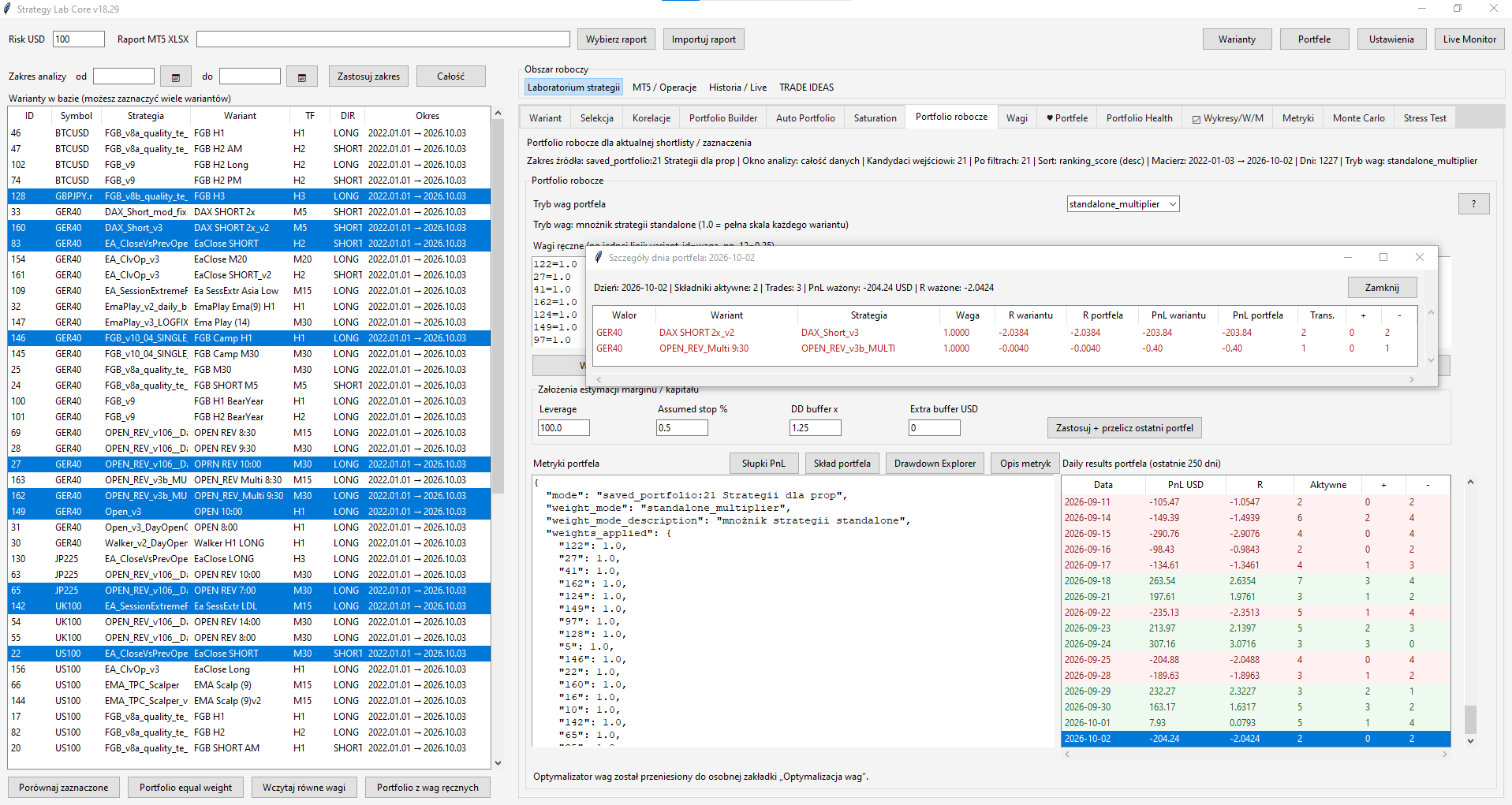
Task: Click the Zamknij button in the day details popup
Action: pyautogui.click(x=1382, y=288)
